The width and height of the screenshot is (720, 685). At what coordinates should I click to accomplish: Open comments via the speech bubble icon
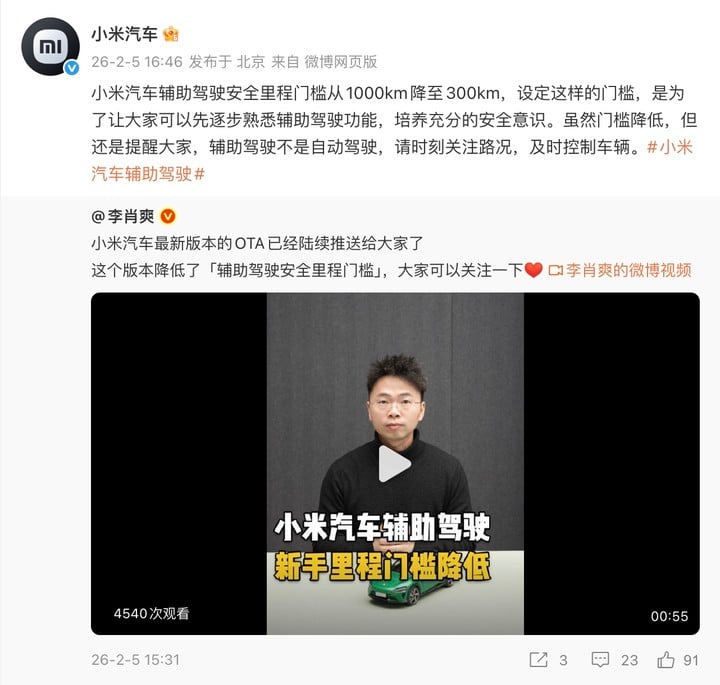[x=600, y=660]
